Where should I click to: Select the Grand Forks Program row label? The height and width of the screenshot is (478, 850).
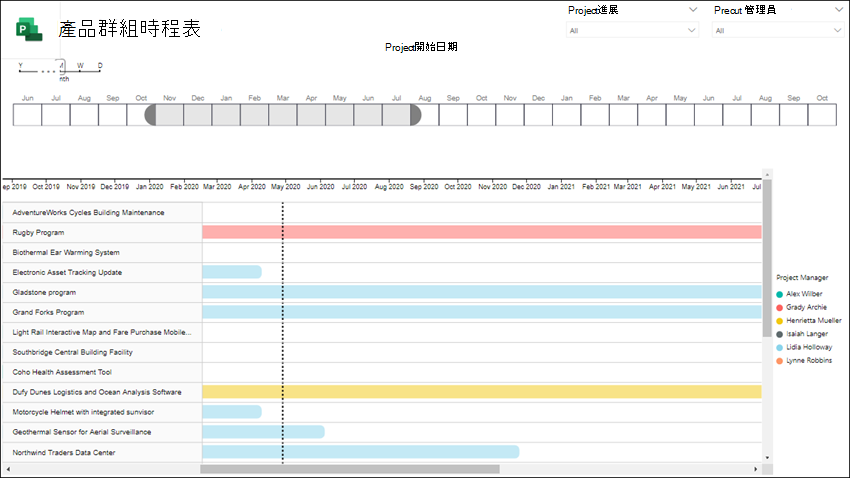[48, 312]
